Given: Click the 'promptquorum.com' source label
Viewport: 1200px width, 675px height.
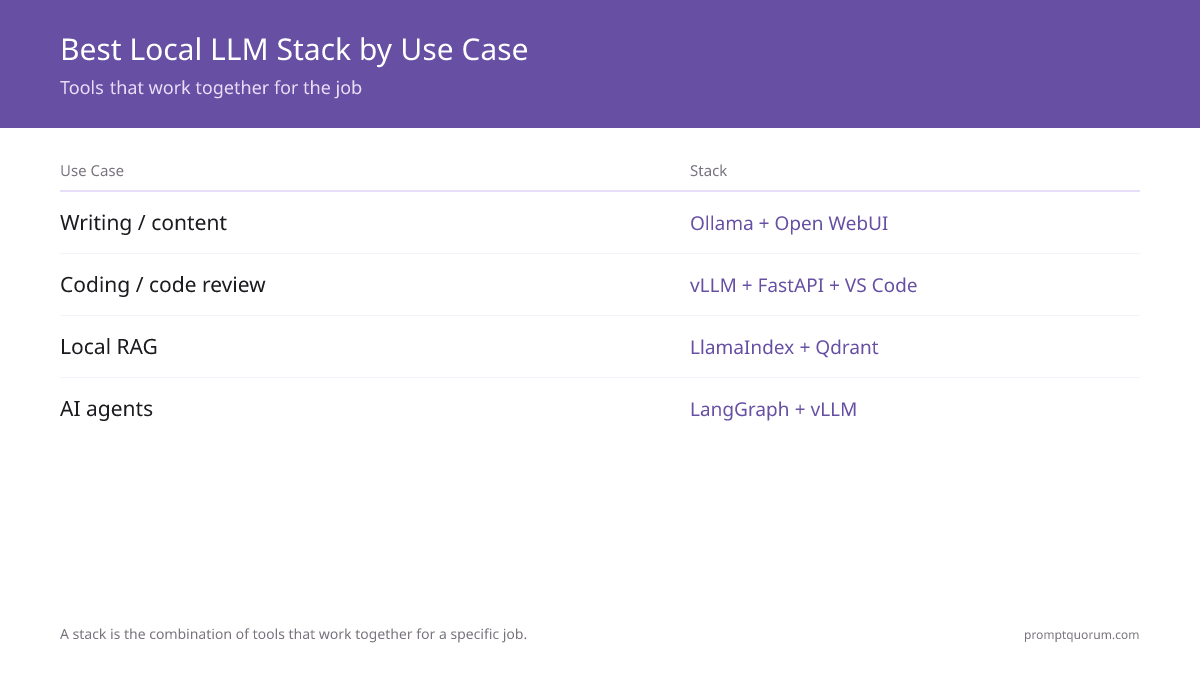Looking at the screenshot, I should (1081, 635).
